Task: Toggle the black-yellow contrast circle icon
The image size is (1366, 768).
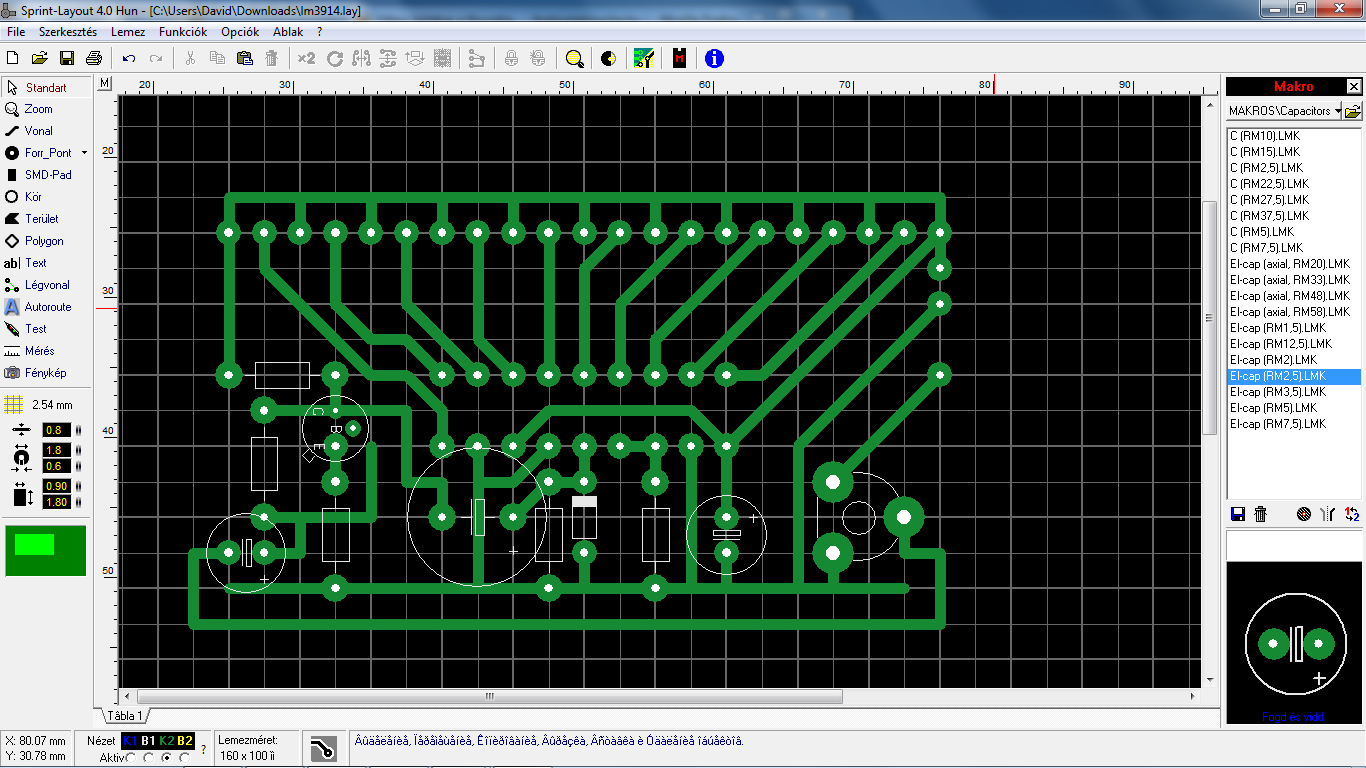Action: 608,58
